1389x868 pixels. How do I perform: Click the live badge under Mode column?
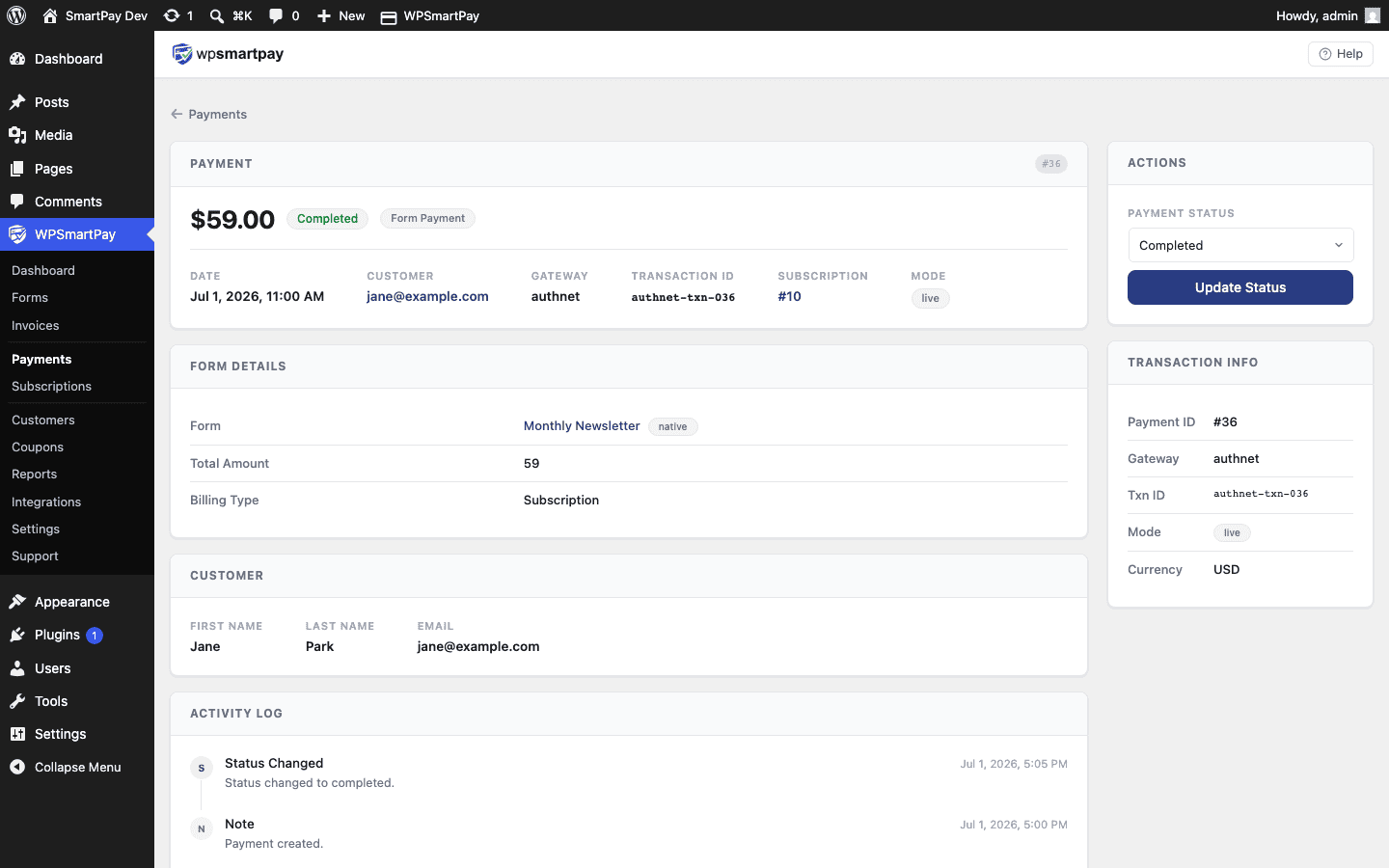point(930,298)
